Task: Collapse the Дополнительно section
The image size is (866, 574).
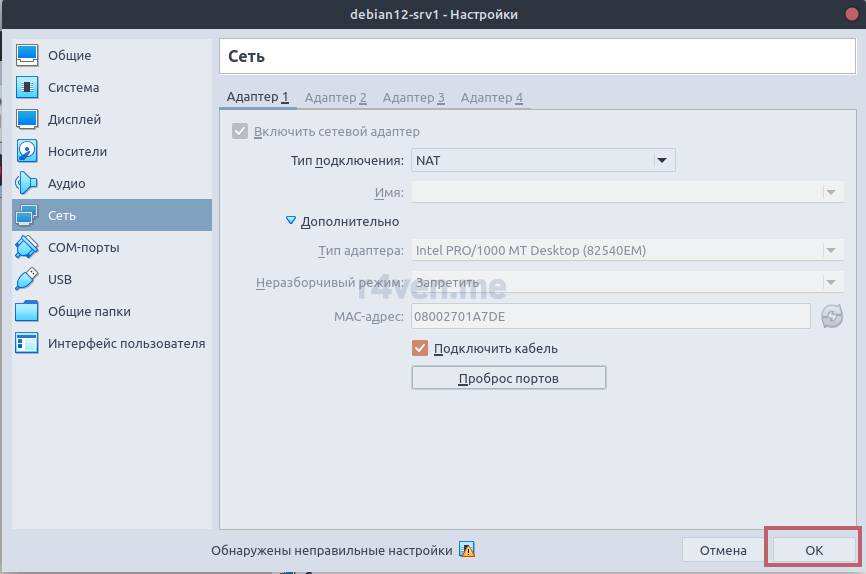Action: (x=291, y=222)
